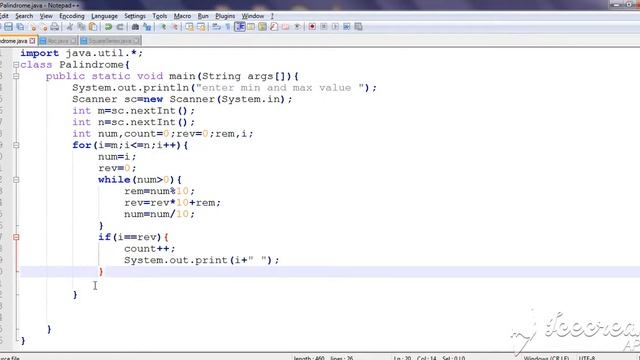Open the Window menu
Viewport: 640px width, 360px height.
click(x=253, y=16)
